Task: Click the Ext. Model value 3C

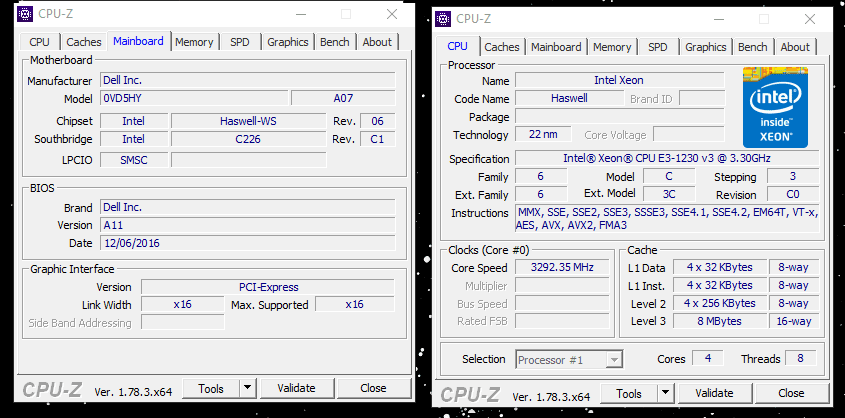Action: tap(669, 194)
